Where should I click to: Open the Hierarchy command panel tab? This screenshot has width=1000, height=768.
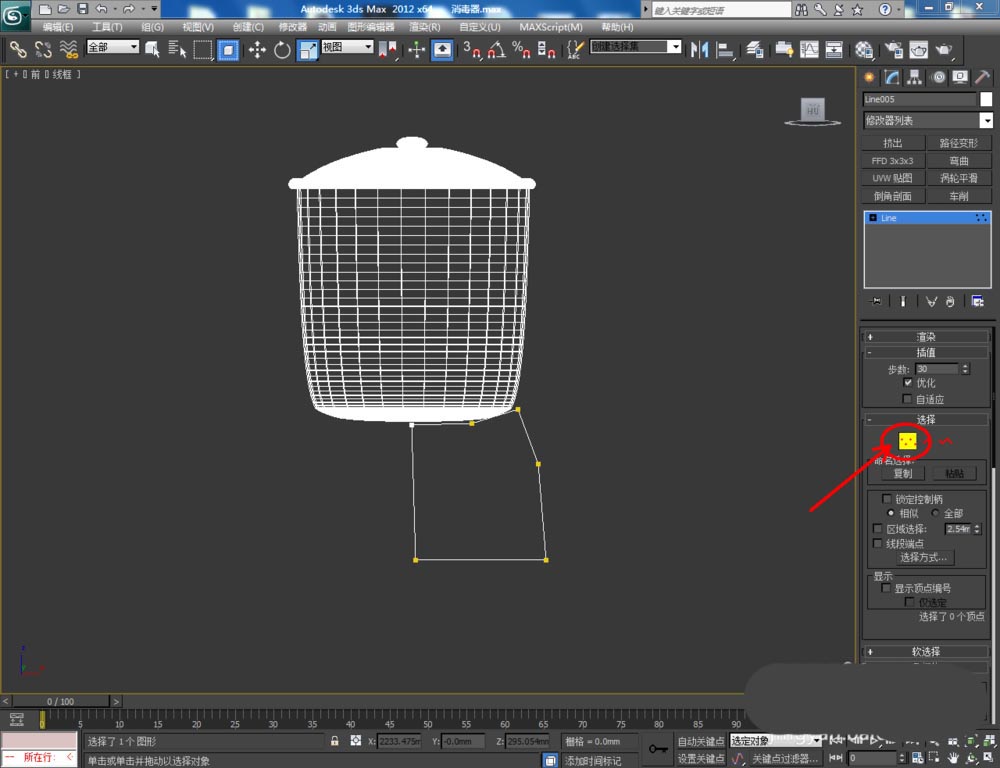[x=915, y=77]
